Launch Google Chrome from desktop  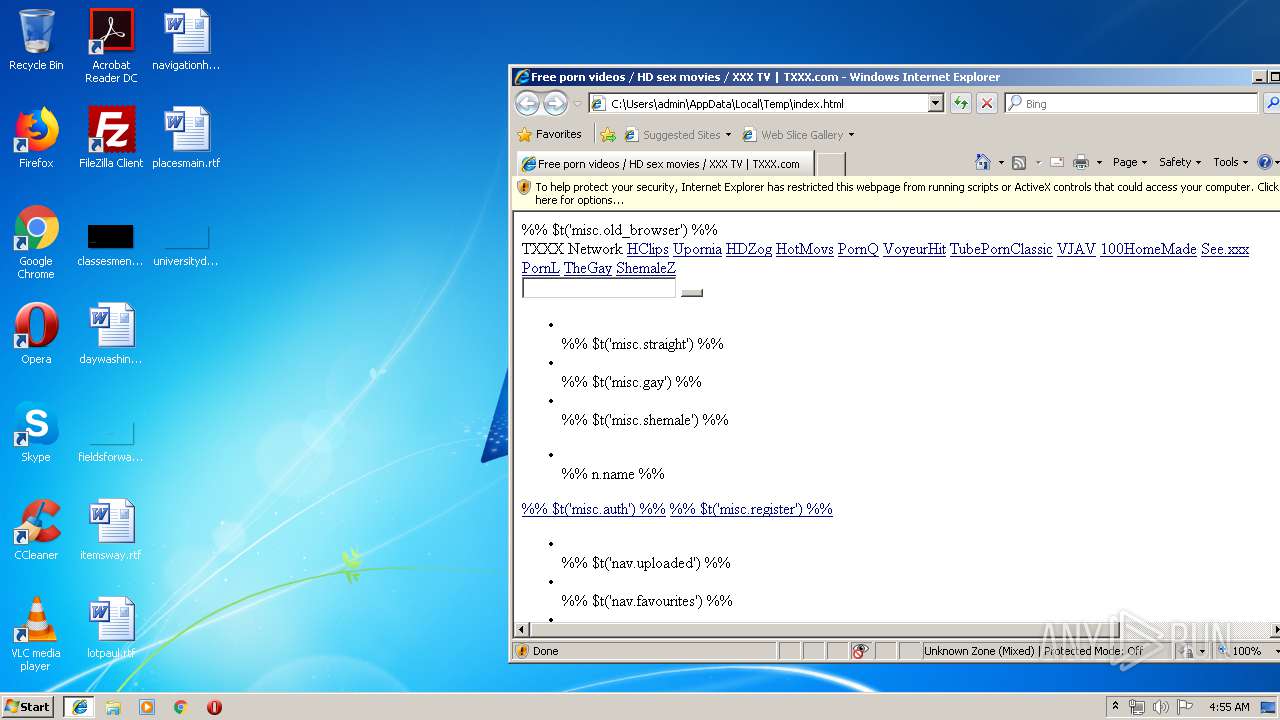click(x=36, y=242)
